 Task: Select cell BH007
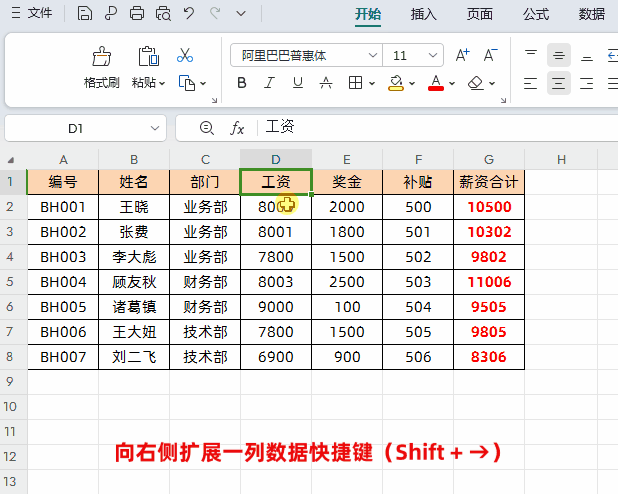[63, 357]
